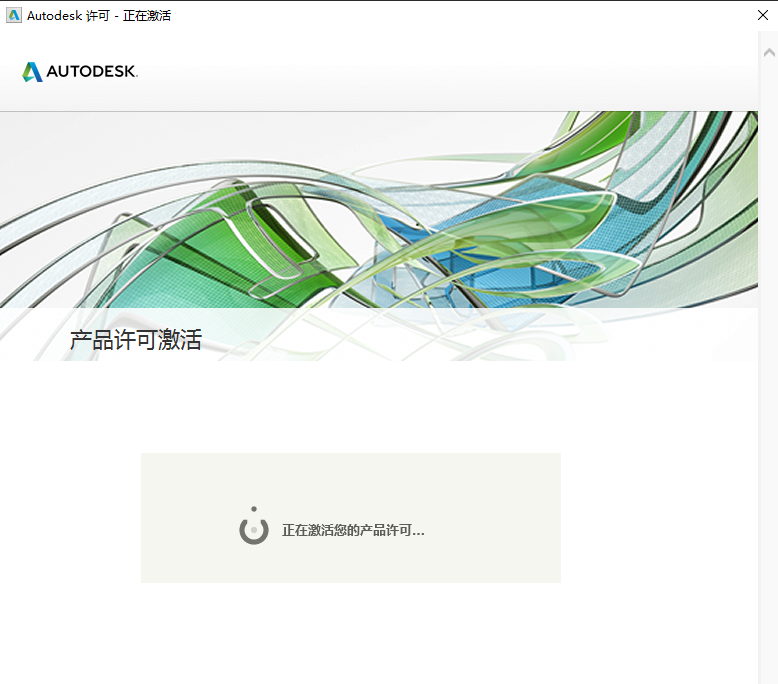Click the Autodesk logo in the header

tap(80, 71)
